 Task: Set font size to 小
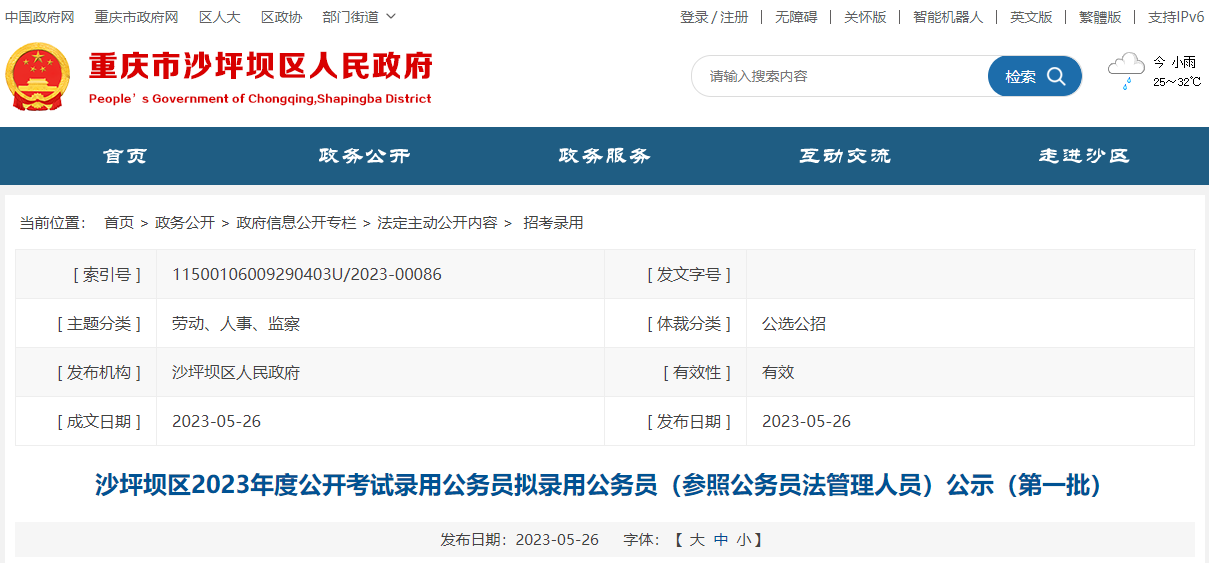pos(744,540)
